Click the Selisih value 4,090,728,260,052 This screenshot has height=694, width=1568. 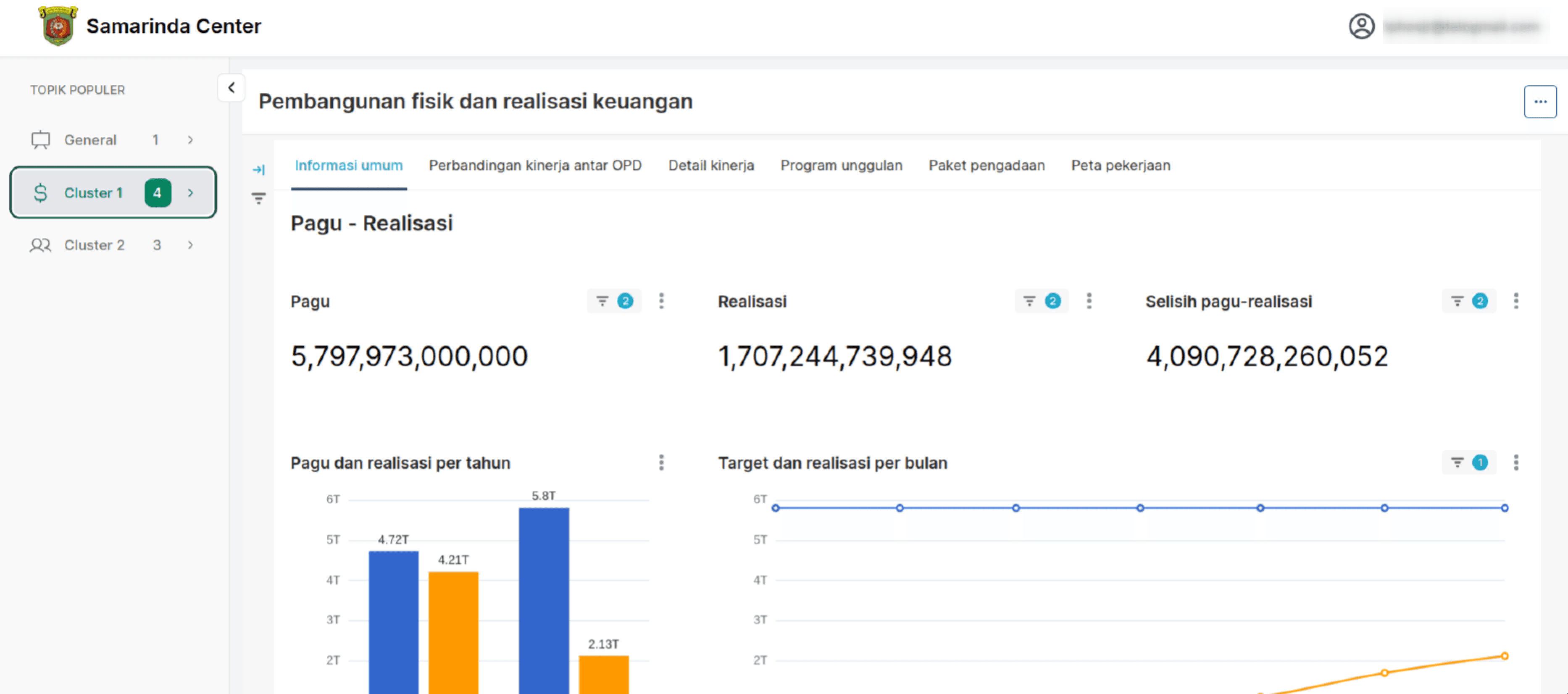click(x=1267, y=356)
